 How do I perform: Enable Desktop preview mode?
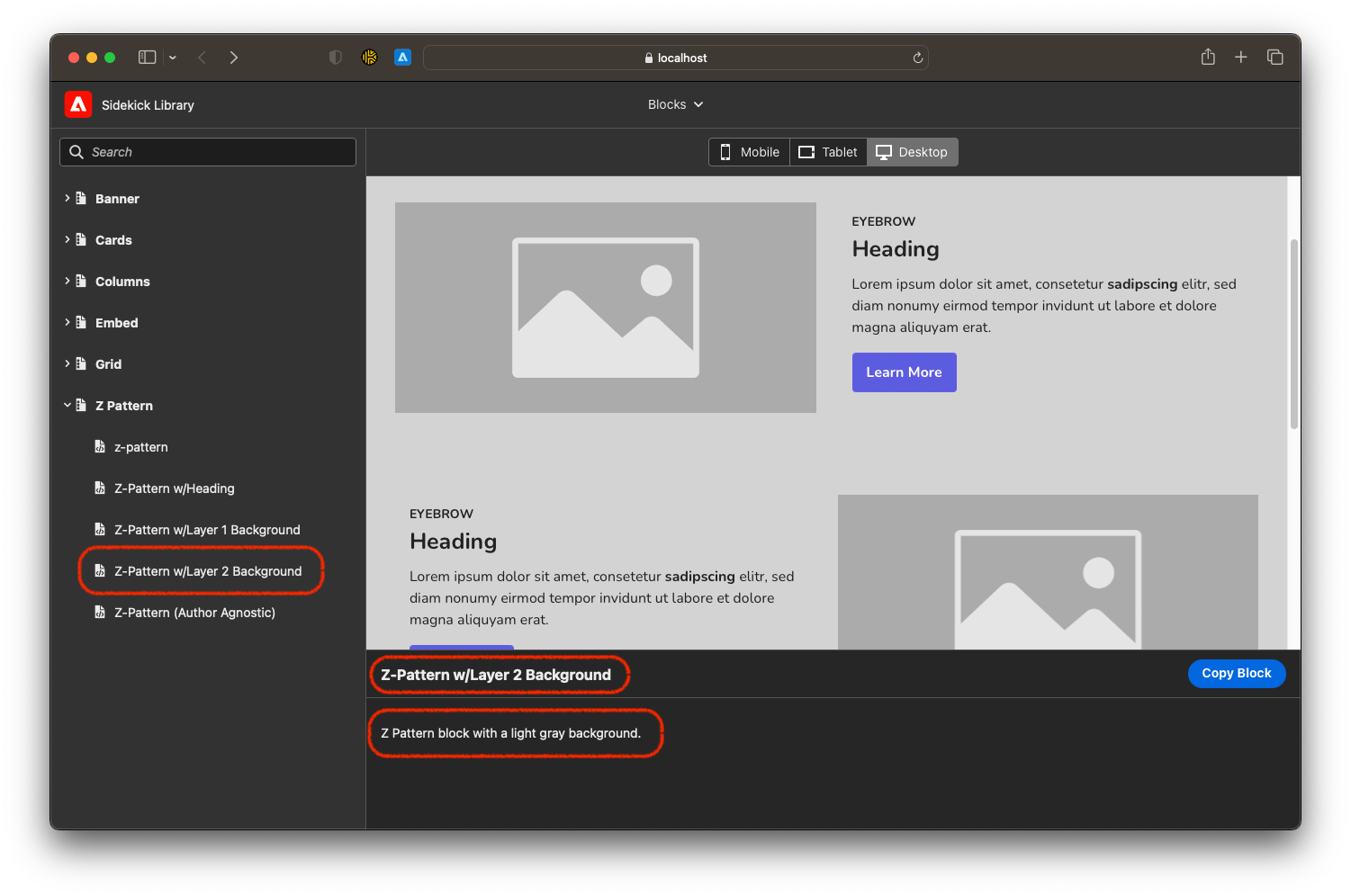click(912, 151)
